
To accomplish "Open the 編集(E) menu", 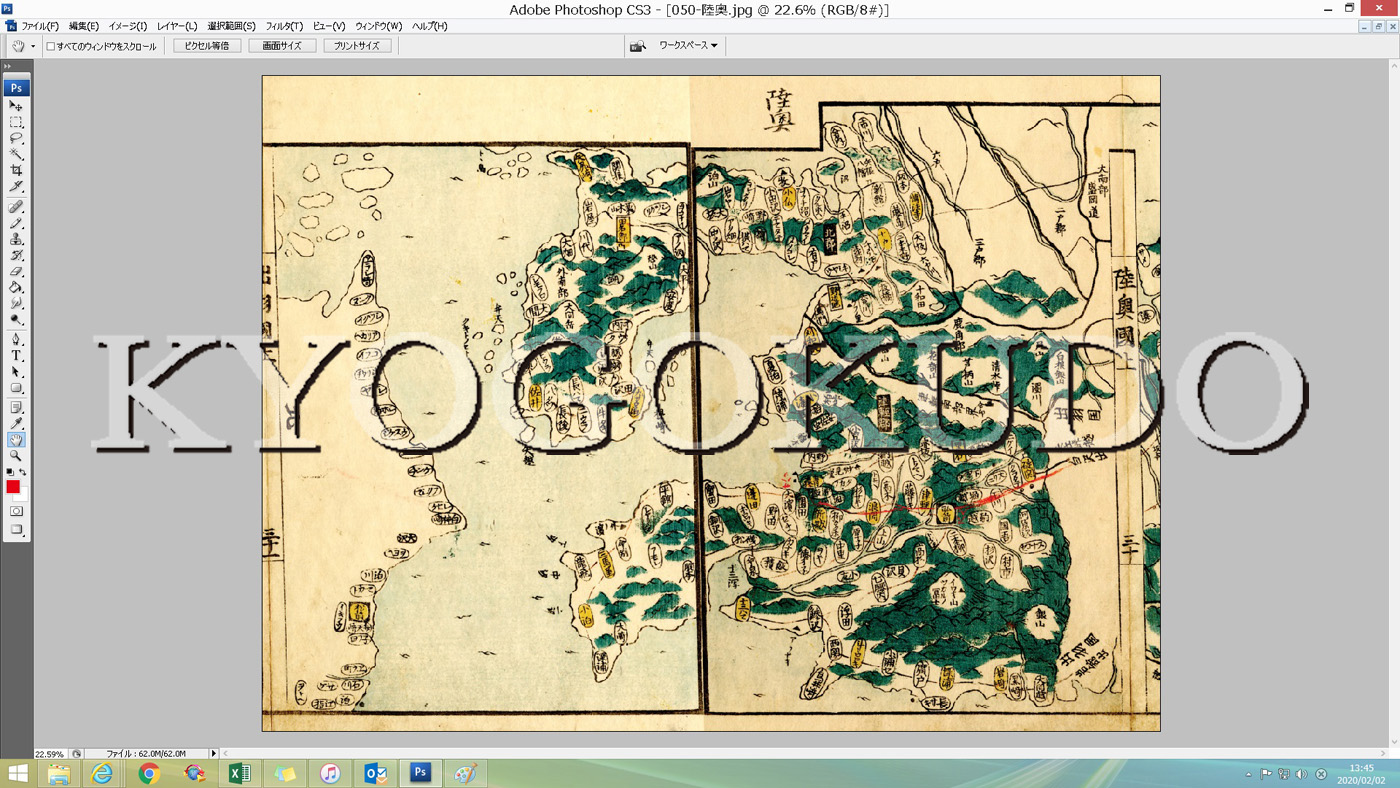I will tap(84, 26).
